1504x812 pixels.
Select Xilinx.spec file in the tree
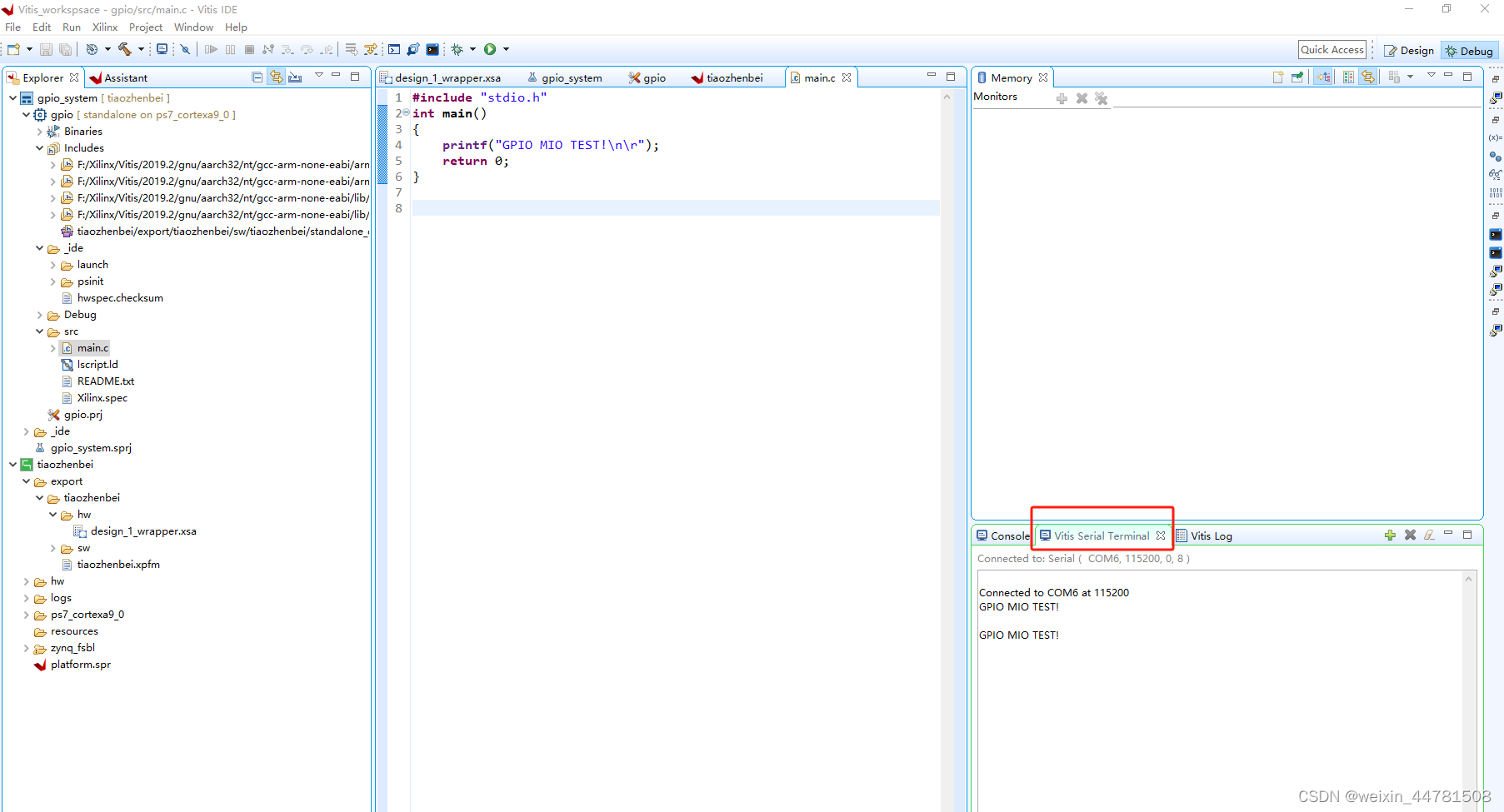(x=102, y=397)
